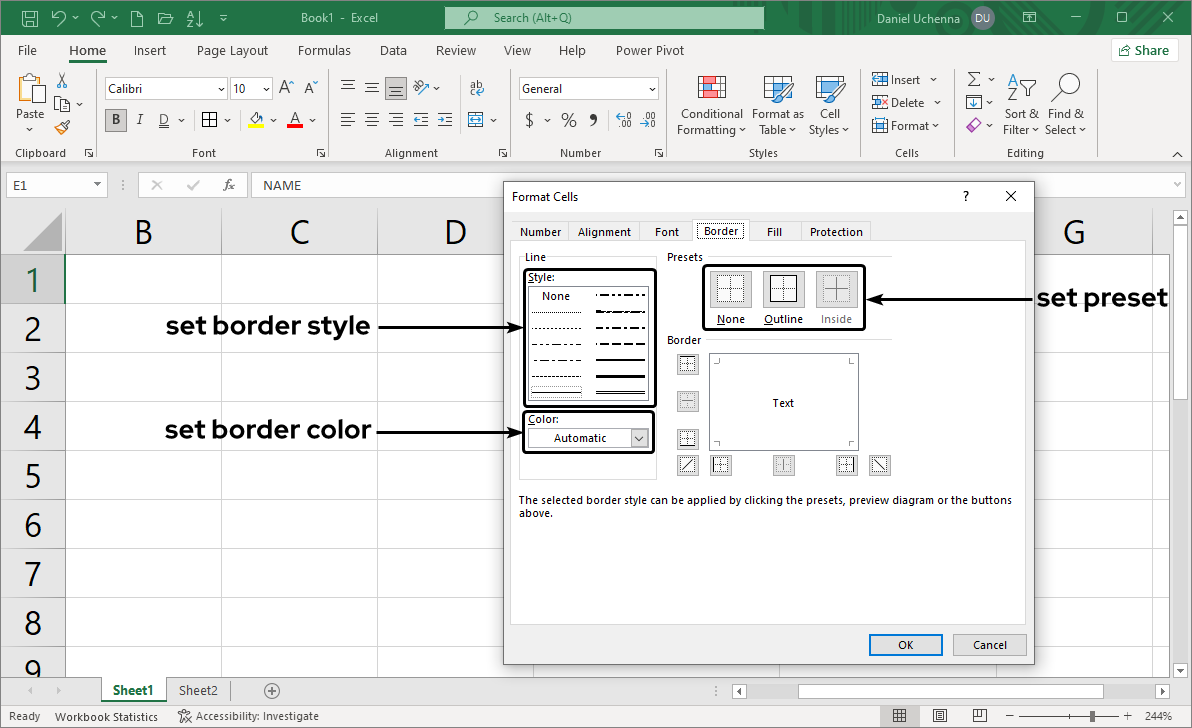This screenshot has width=1192, height=728.
Task: Click the Percent Style icon
Action: 568,120
